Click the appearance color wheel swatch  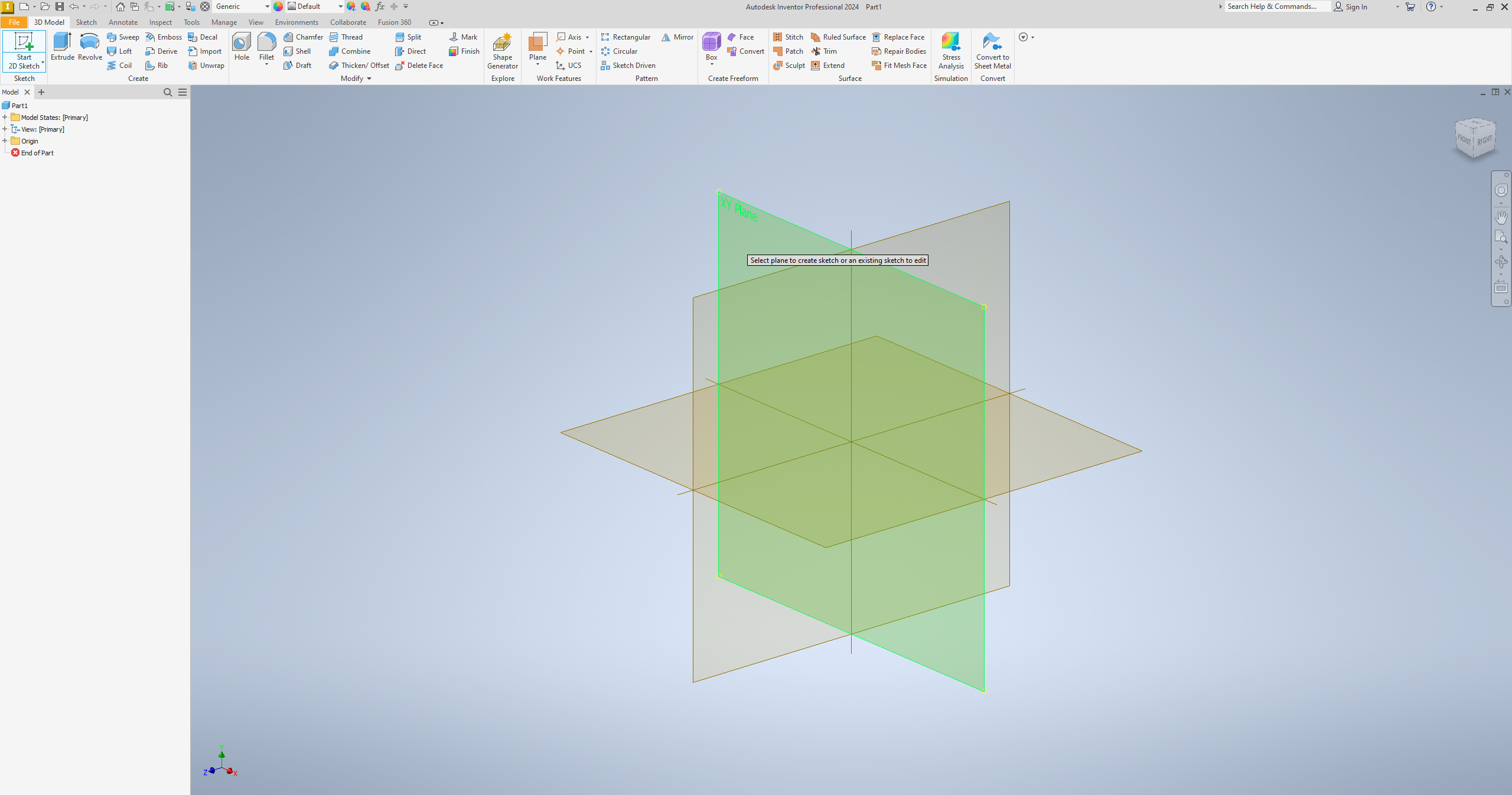coord(278,6)
